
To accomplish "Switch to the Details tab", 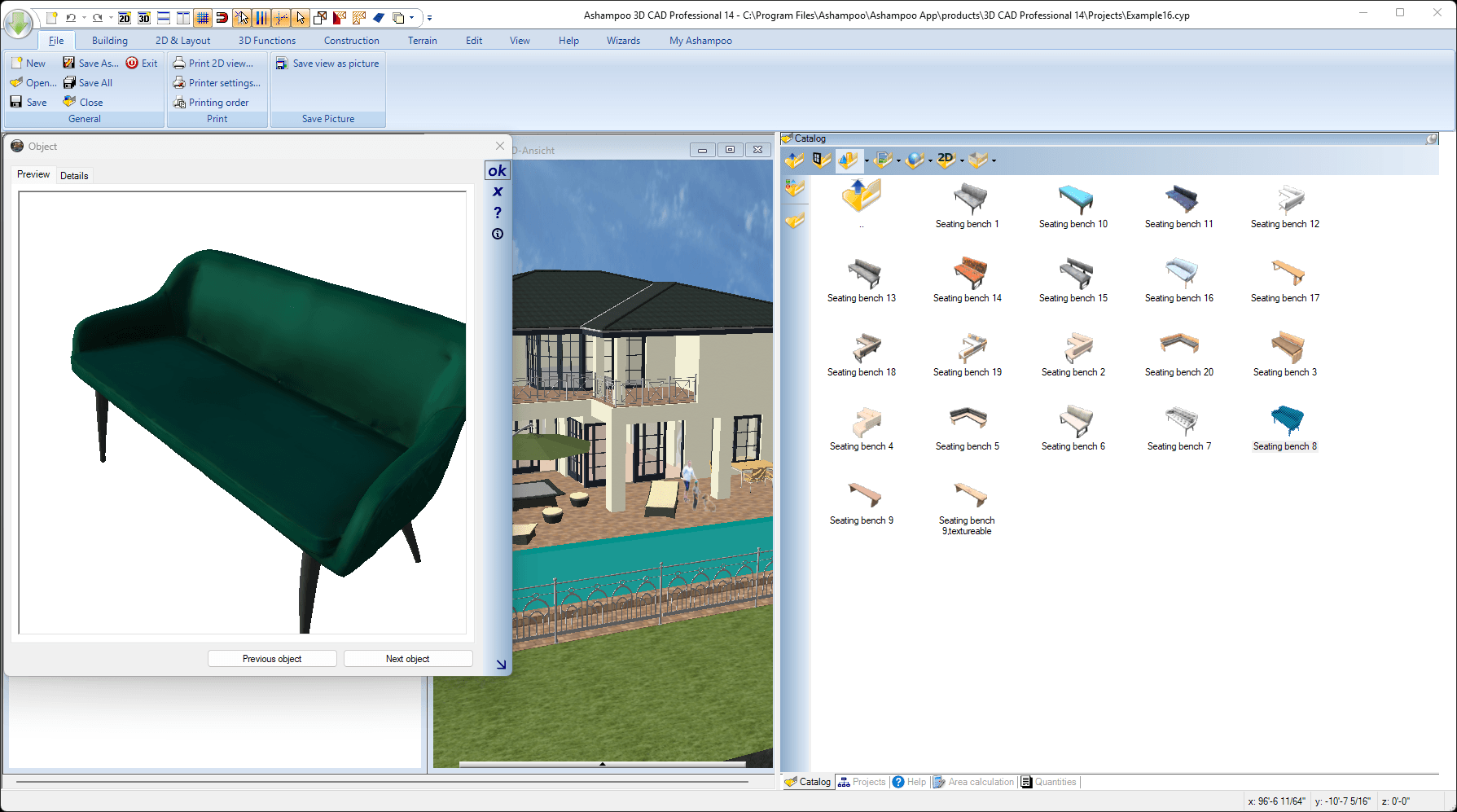I will click(74, 176).
